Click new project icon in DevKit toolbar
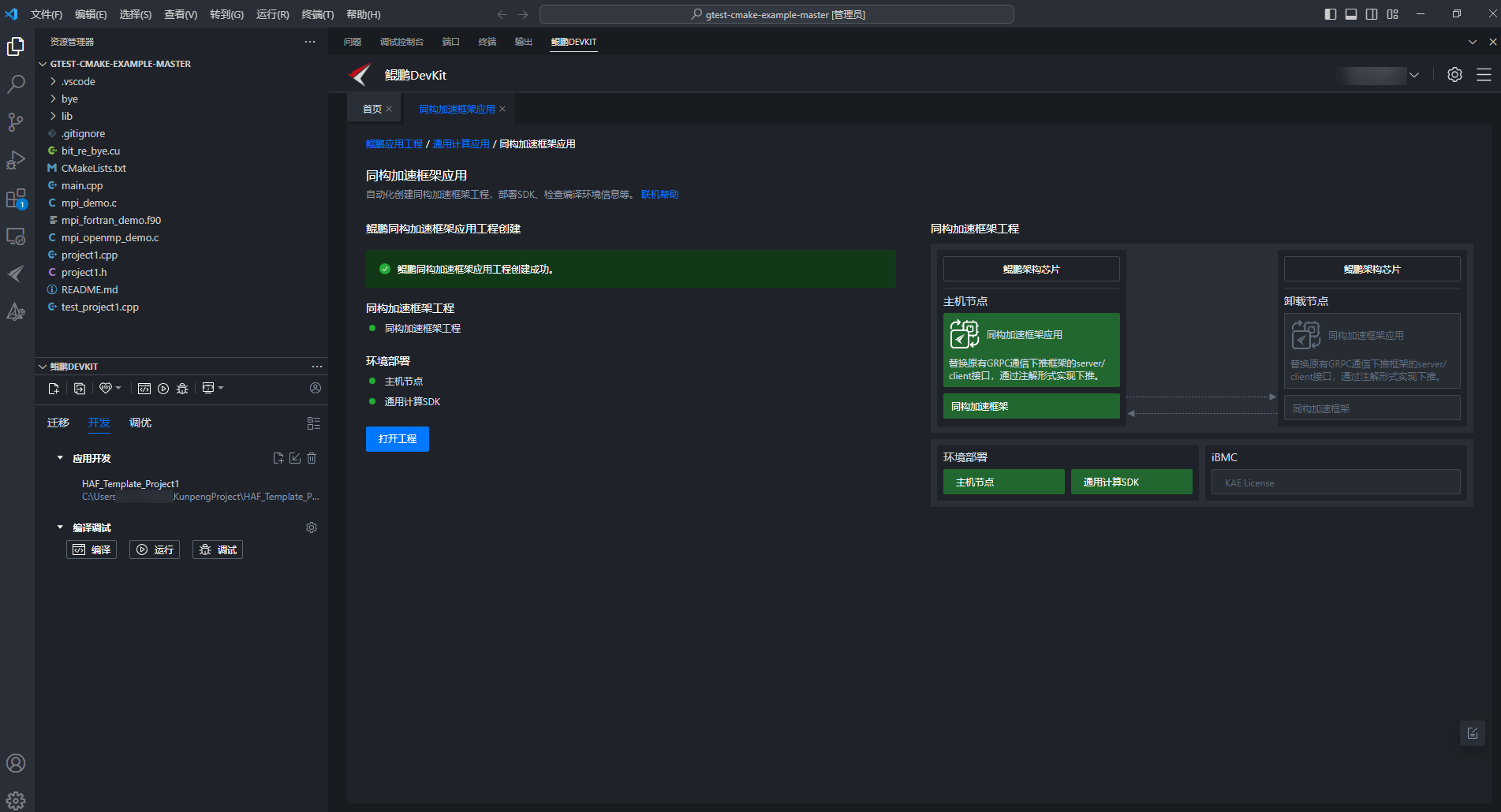Image resolution: width=1501 pixels, height=812 pixels. pyautogui.click(x=54, y=388)
